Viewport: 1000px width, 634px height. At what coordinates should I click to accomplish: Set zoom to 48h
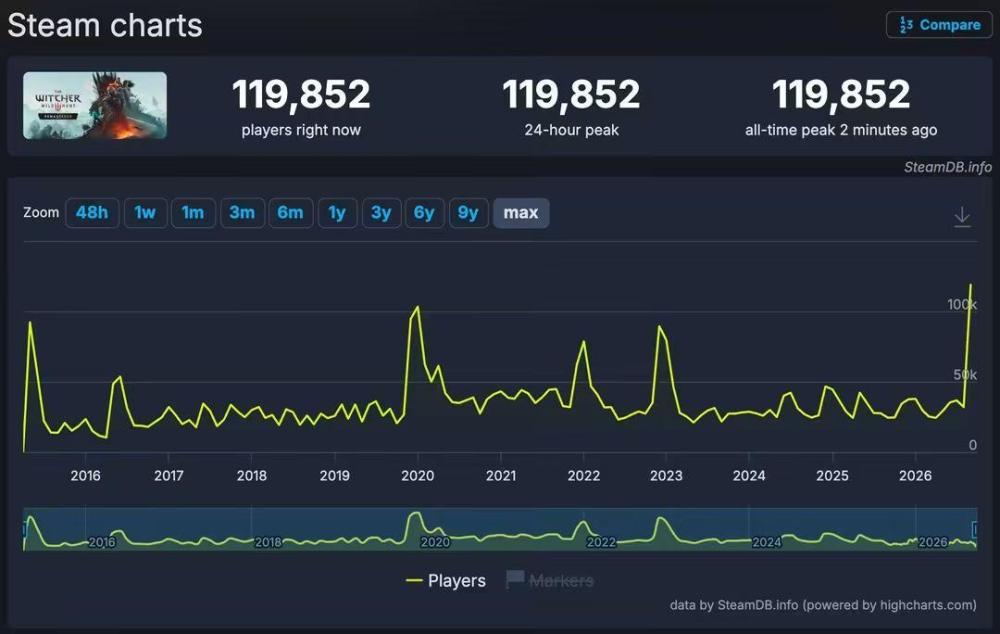(x=92, y=212)
